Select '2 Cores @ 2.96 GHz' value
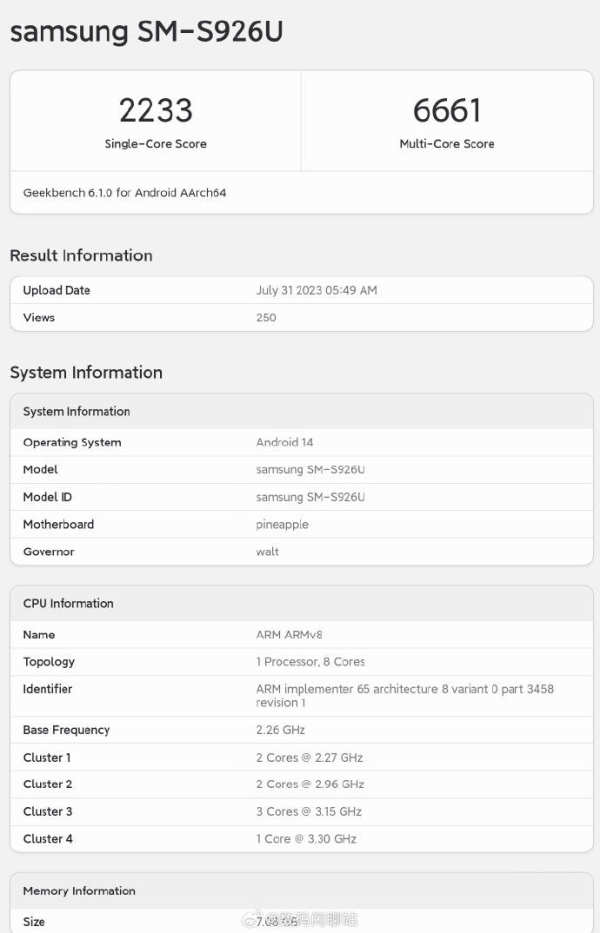 pos(310,784)
